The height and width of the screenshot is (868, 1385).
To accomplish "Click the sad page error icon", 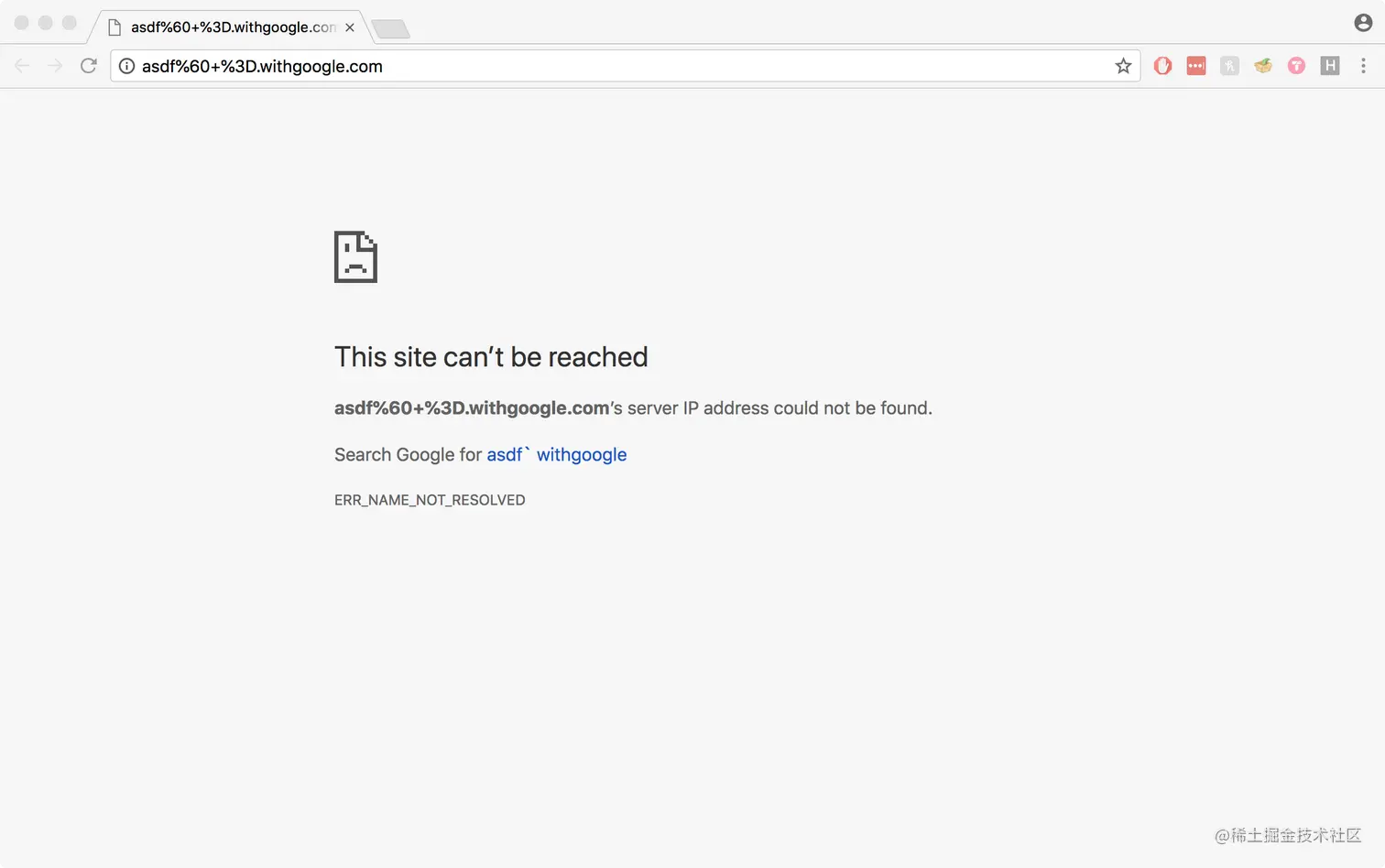I will (x=355, y=257).
